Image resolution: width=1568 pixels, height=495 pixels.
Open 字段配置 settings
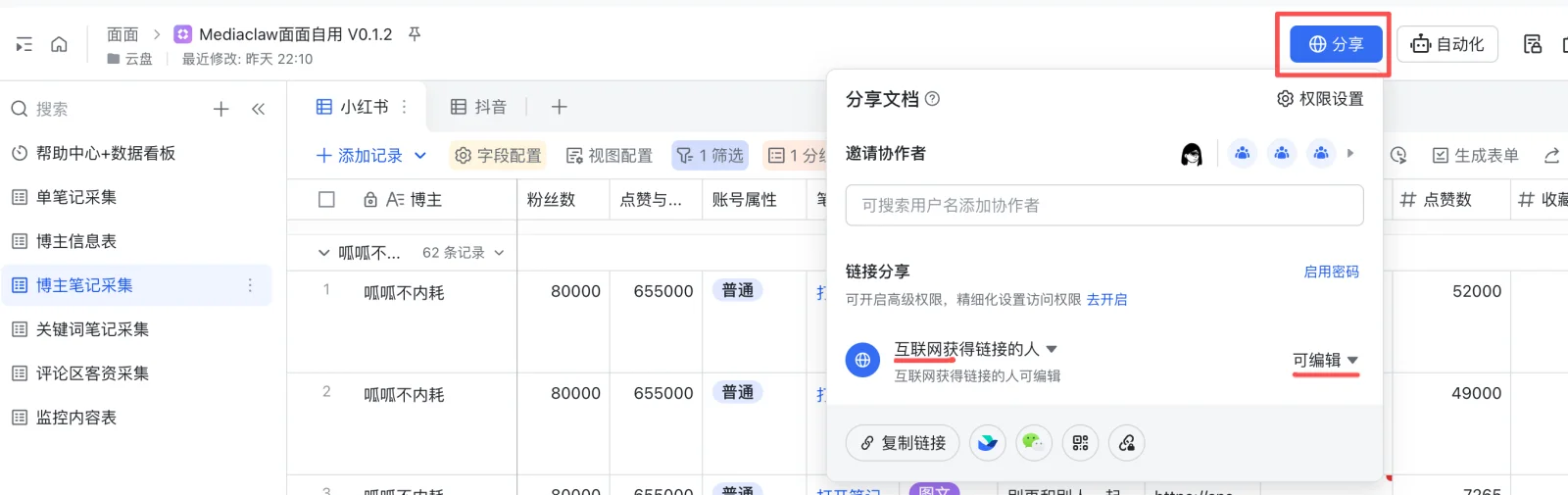pyautogui.click(x=498, y=156)
